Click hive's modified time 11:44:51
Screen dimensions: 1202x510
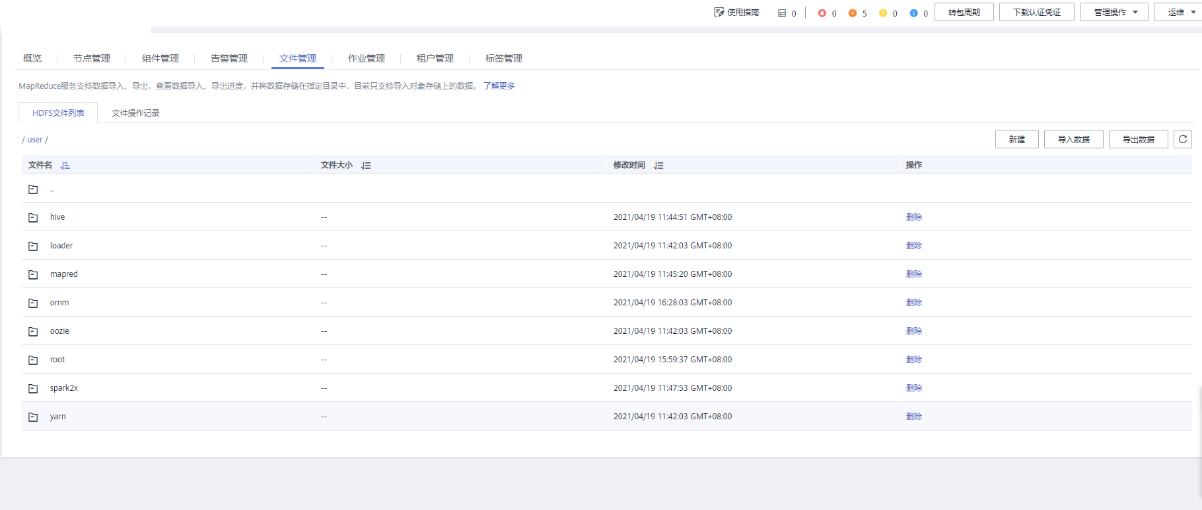pos(672,217)
